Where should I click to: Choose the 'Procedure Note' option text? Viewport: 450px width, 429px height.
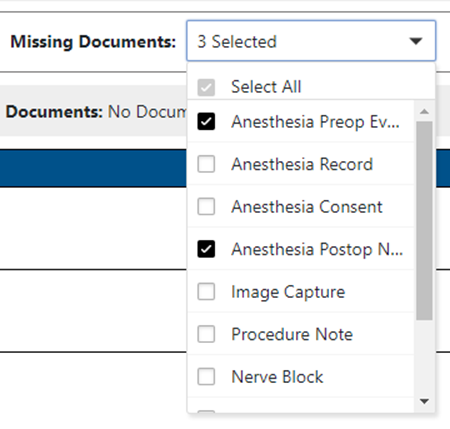coord(292,334)
